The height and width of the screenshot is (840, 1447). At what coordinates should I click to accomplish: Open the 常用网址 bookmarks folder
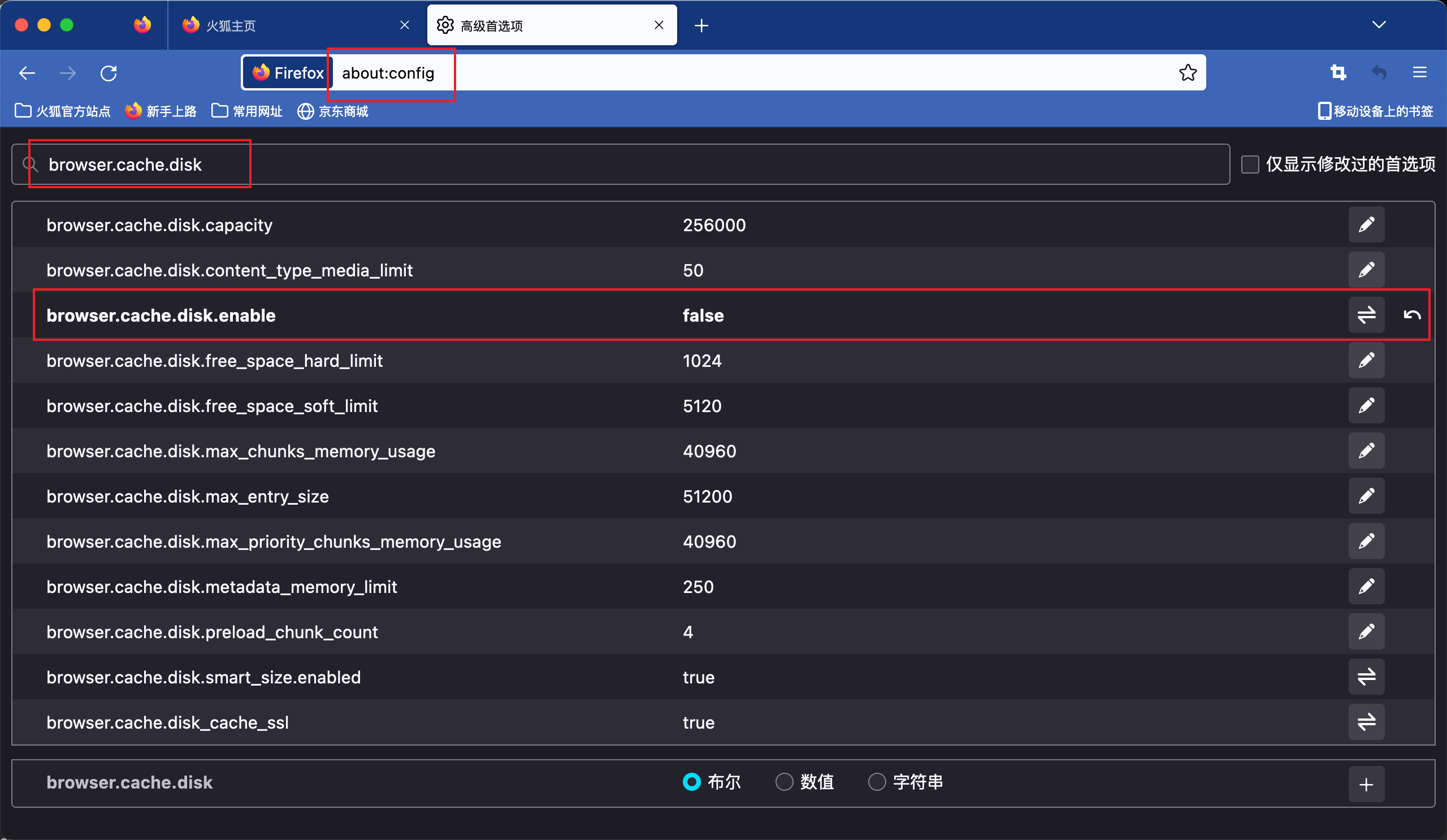point(247,111)
